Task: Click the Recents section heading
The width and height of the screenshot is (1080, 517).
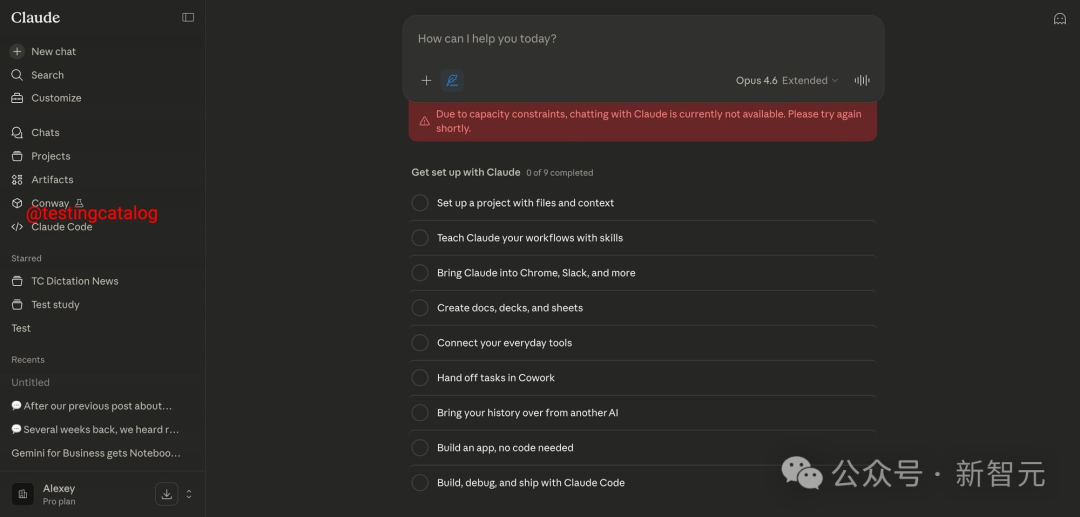Action: 28,359
